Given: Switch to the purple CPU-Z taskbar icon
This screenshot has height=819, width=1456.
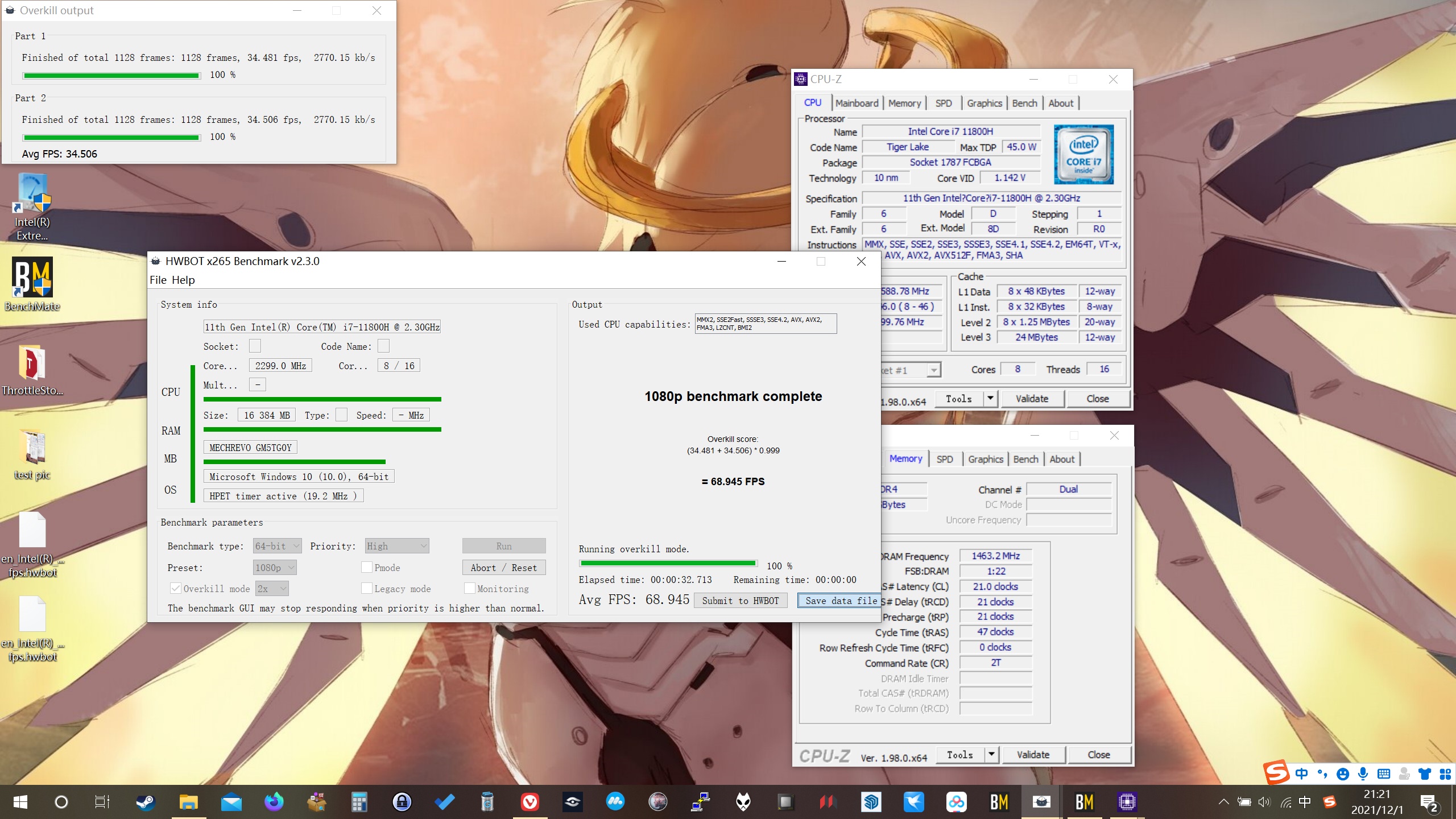Looking at the screenshot, I should point(1127,802).
